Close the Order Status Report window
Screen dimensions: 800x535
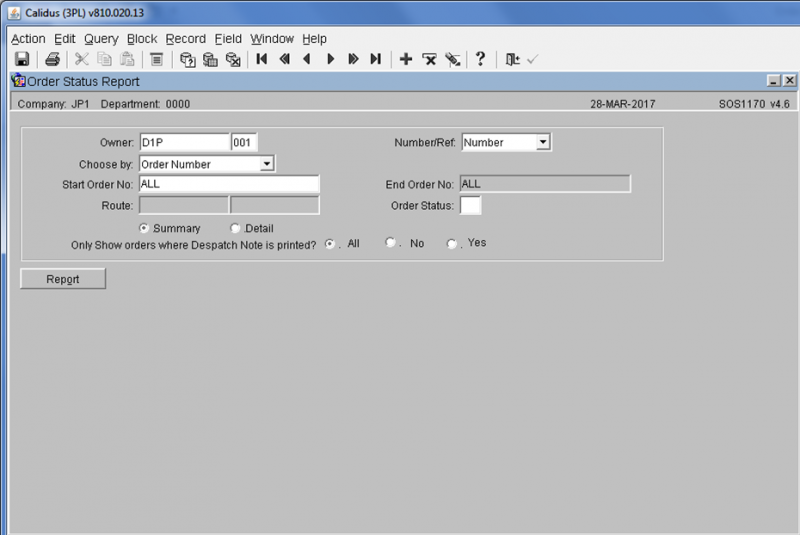(789, 81)
